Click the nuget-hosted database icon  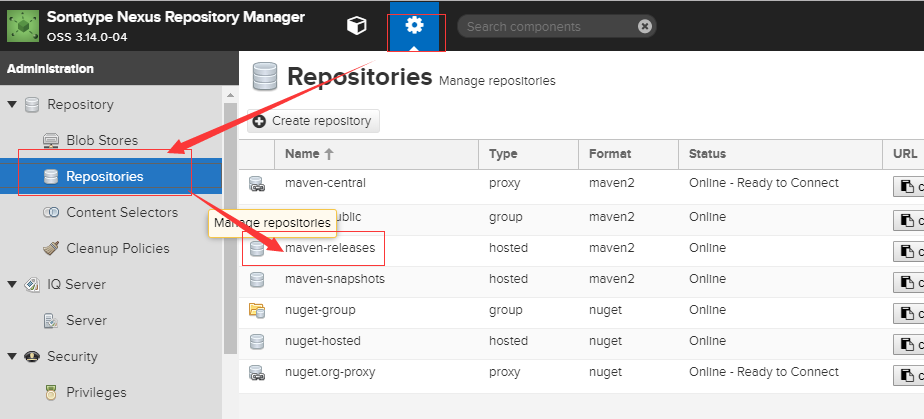tap(257, 342)
